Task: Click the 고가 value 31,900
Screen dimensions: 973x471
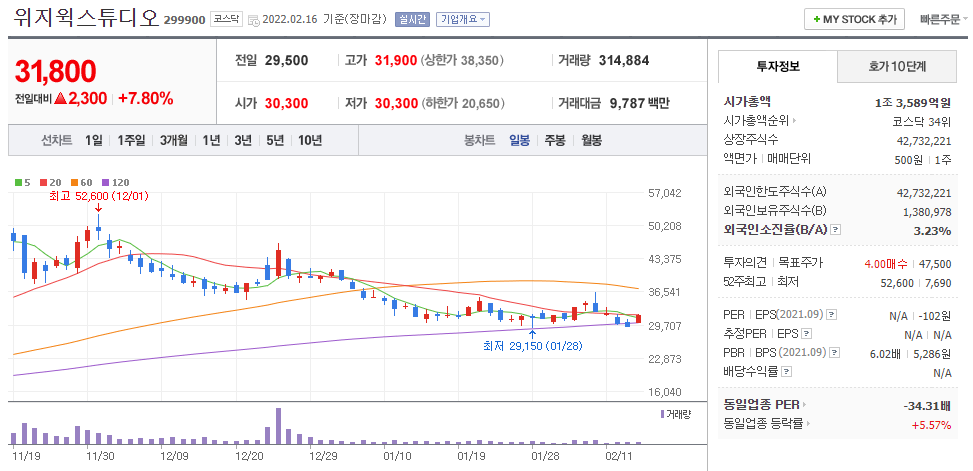Action: click(396, 61)
